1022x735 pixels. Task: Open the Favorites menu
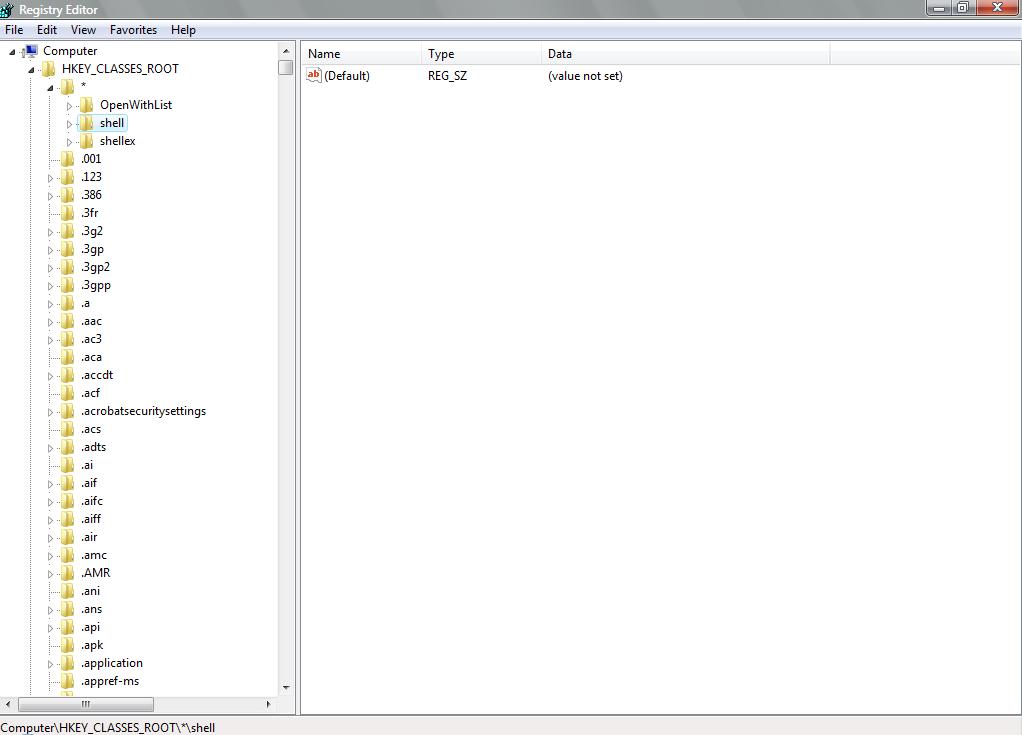[x=133, y=30]
